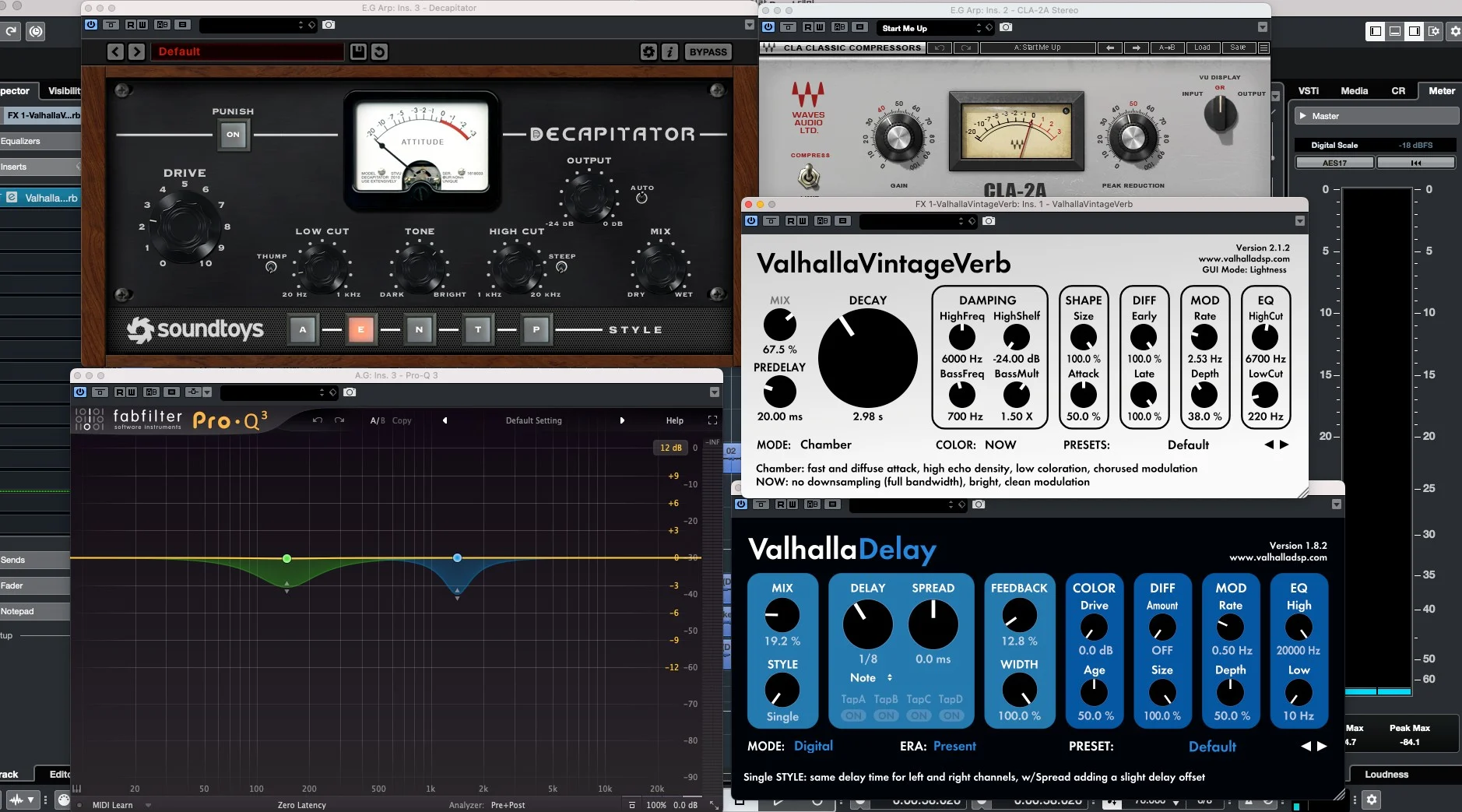Turn the CLA-2A VU display selector knob
Image resolution: width=1462 pixels, height=812 pixels.
coord(1220,115)
